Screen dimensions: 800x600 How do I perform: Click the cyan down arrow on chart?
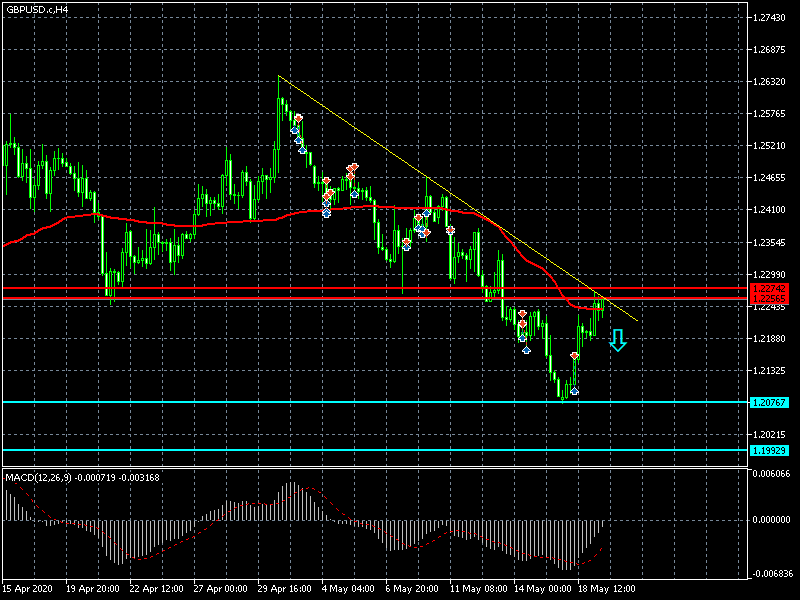tap(618, 341)
